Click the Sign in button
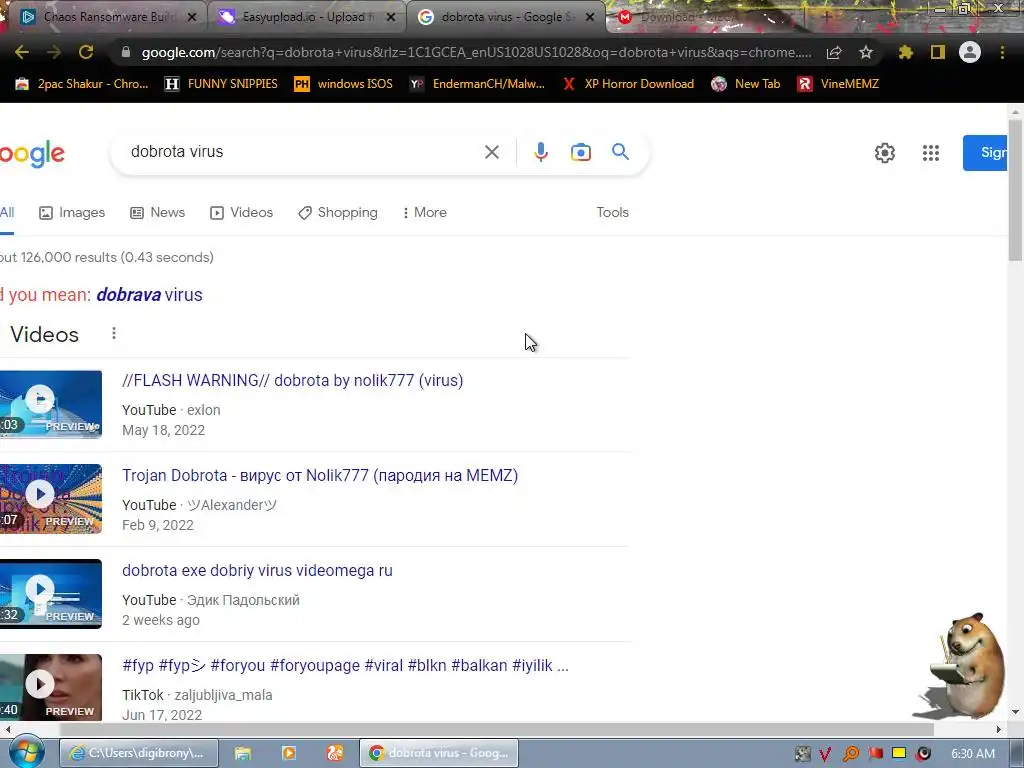The width and height of the screenshot is (1024, 768). pos(985,153)
